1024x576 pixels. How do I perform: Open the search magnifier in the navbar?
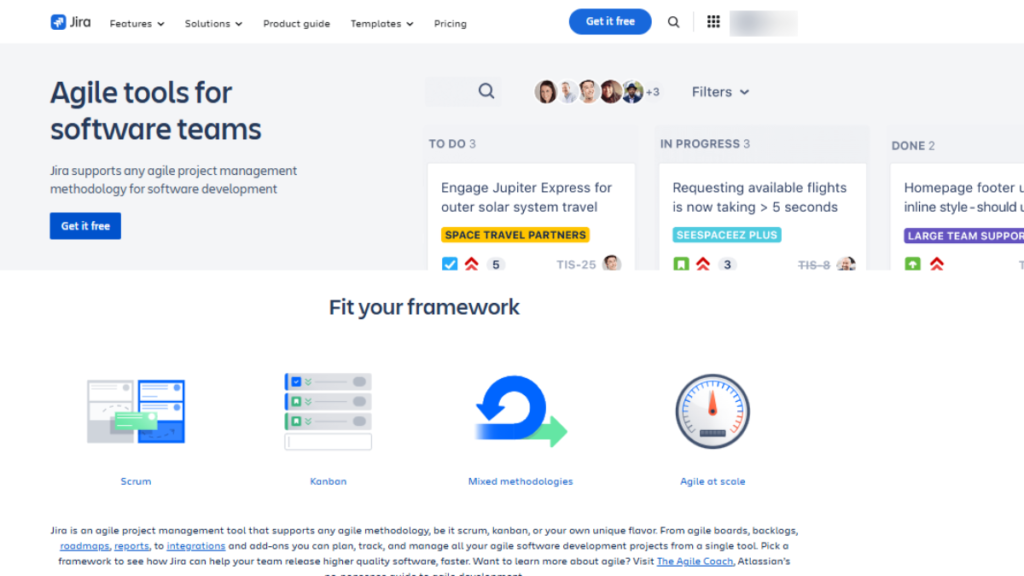coord(674,21)
